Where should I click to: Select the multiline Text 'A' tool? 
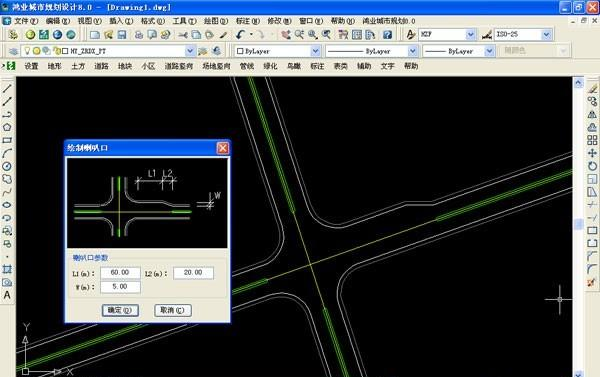point(7,295)
